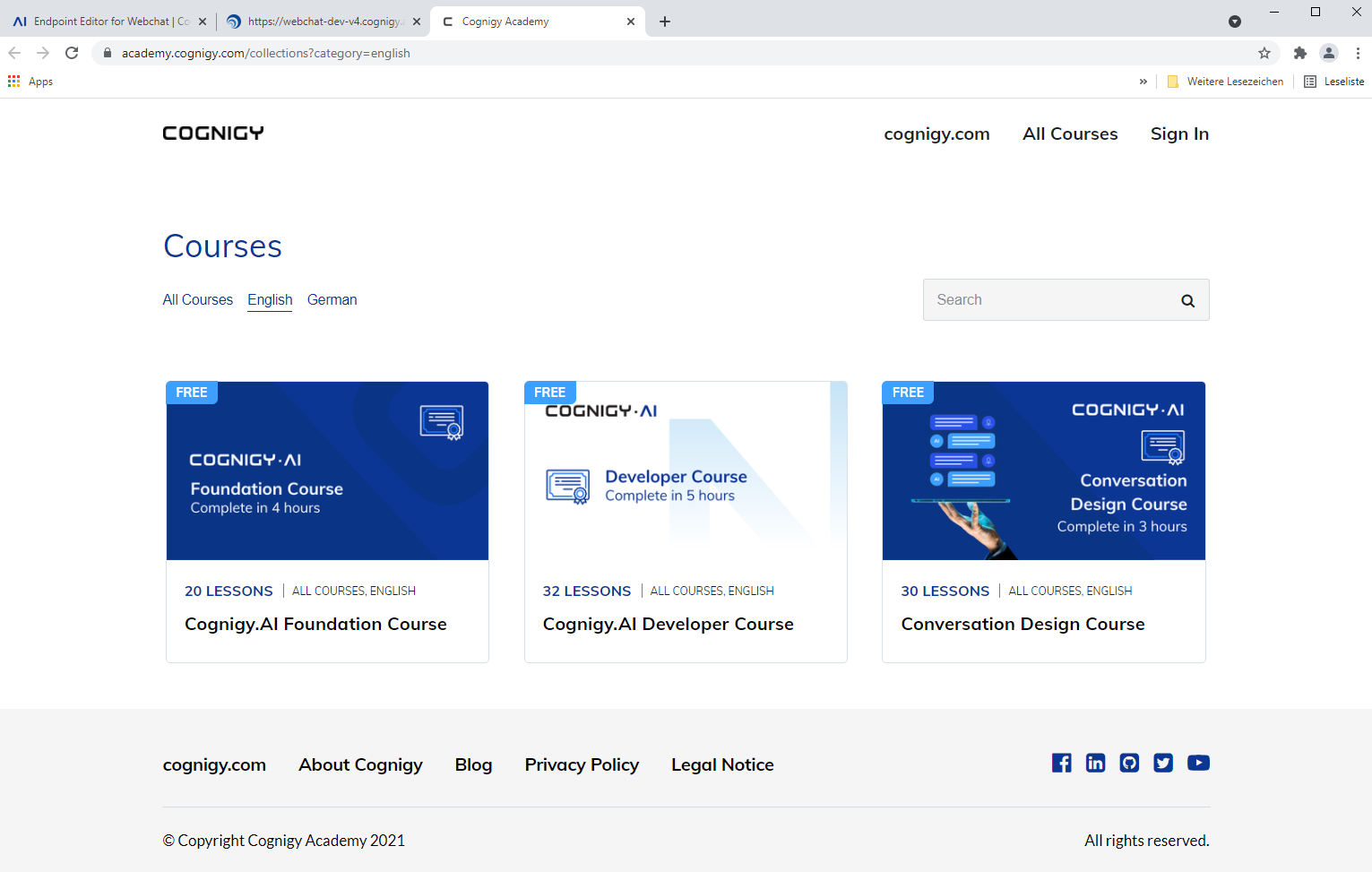Click the Cognigy logo in header
This screenshot has width=1372, height=872.
[x=213, y=134]
